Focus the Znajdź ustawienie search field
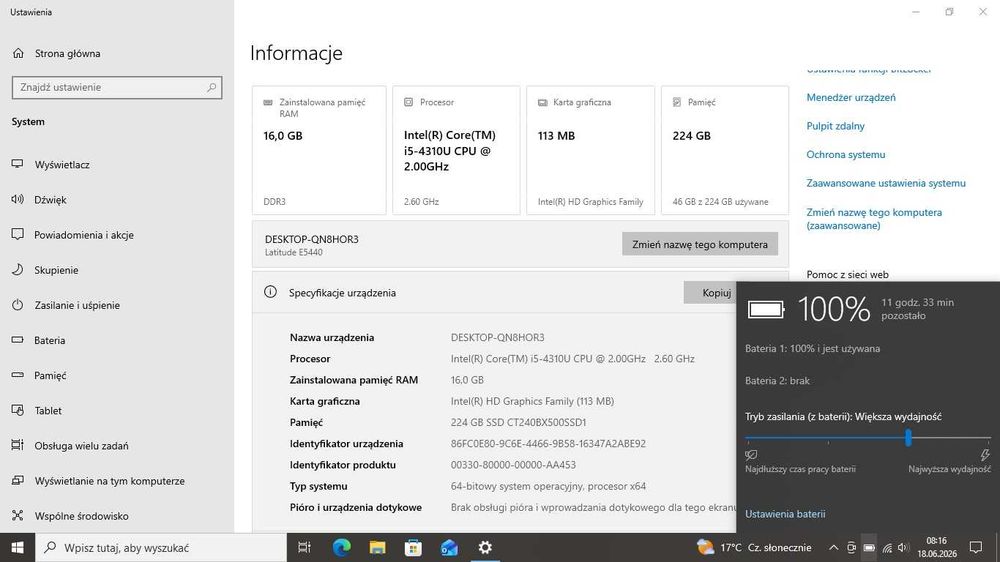The height and width of the screenshot is (562, 1000). point(117,87)
